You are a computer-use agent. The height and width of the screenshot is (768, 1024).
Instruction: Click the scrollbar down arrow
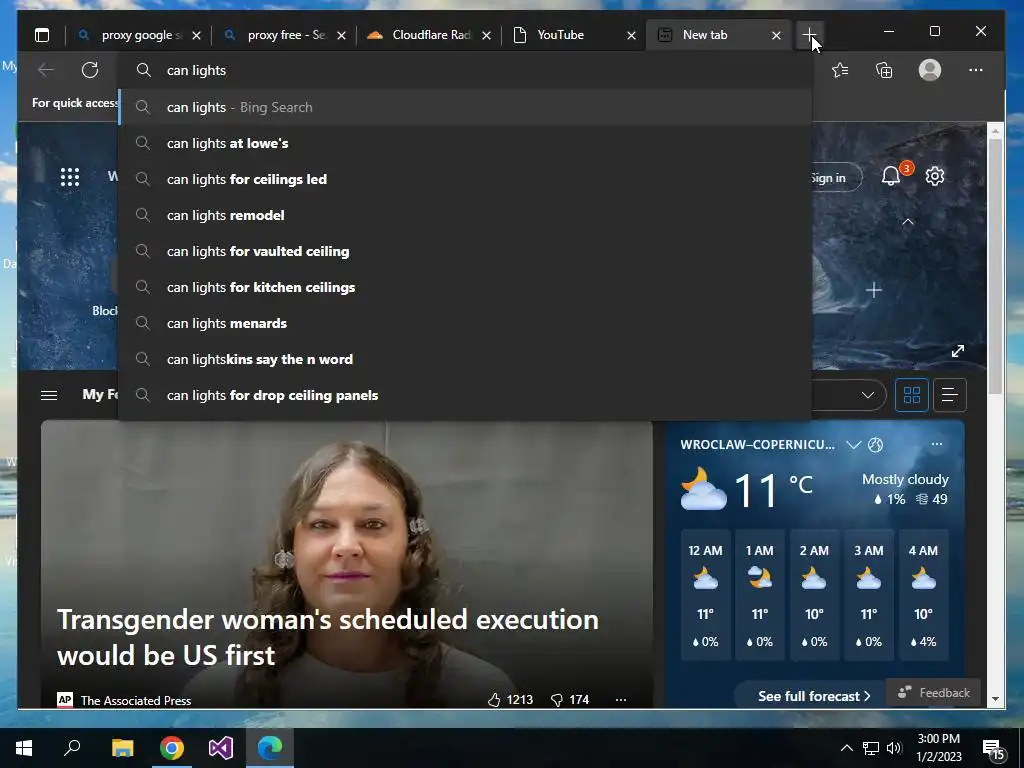(995, 699)
